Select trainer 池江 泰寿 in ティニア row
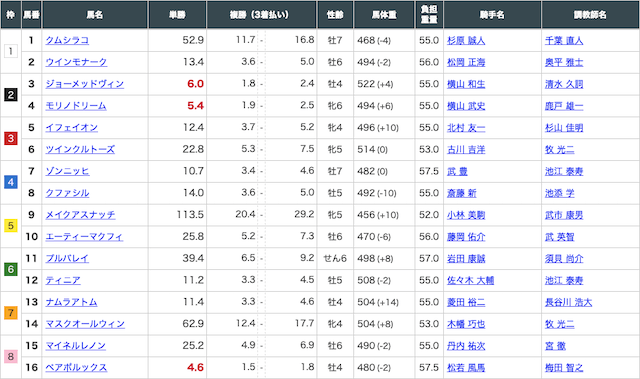 (x=564, y=280)
